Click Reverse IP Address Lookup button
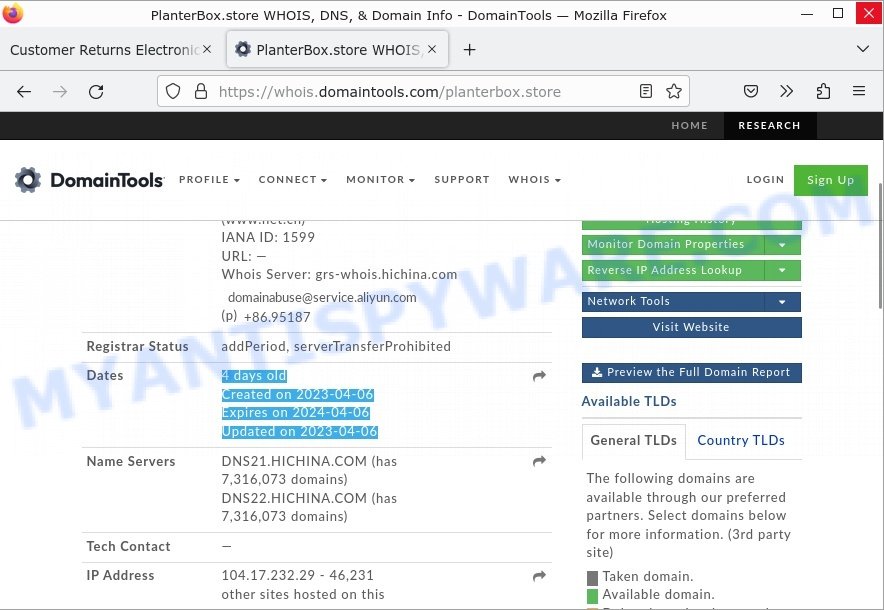Screen dimensions: 884x610 pyautogui.click(x=673, y=270)
